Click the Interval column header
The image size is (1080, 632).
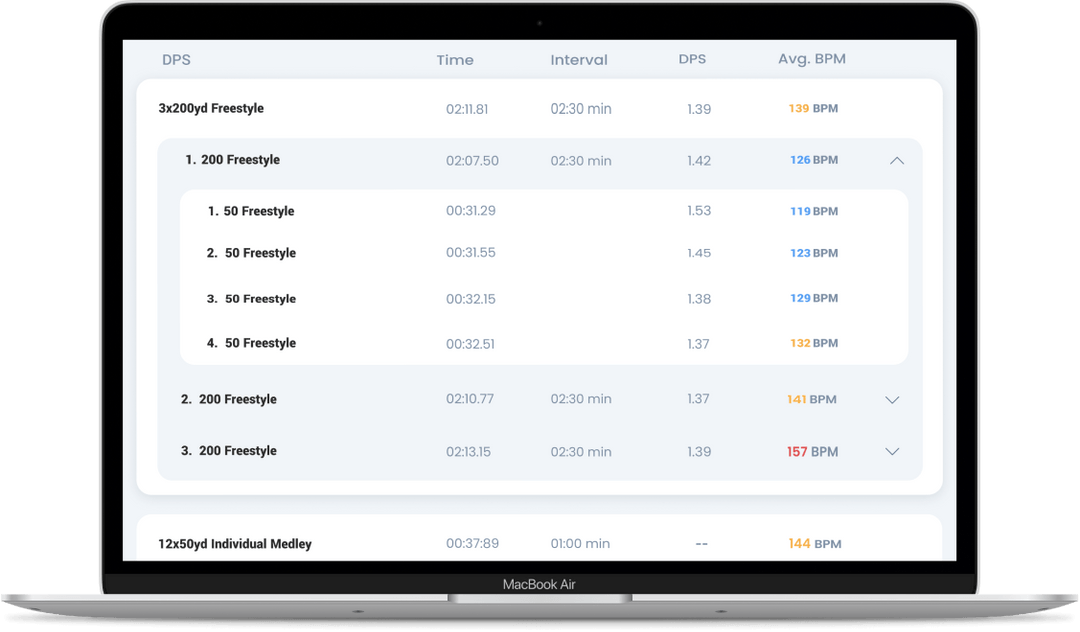579,60
